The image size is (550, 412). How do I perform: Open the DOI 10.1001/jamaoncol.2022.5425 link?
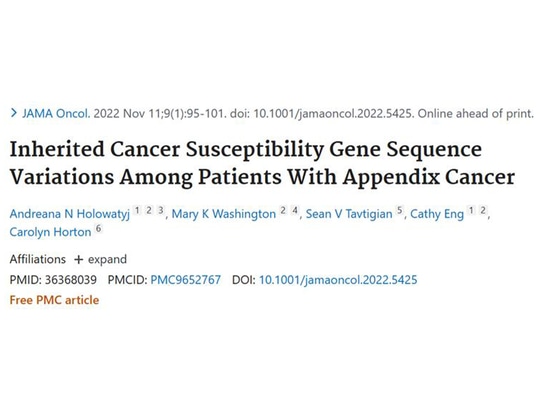[x=338, y=280]
